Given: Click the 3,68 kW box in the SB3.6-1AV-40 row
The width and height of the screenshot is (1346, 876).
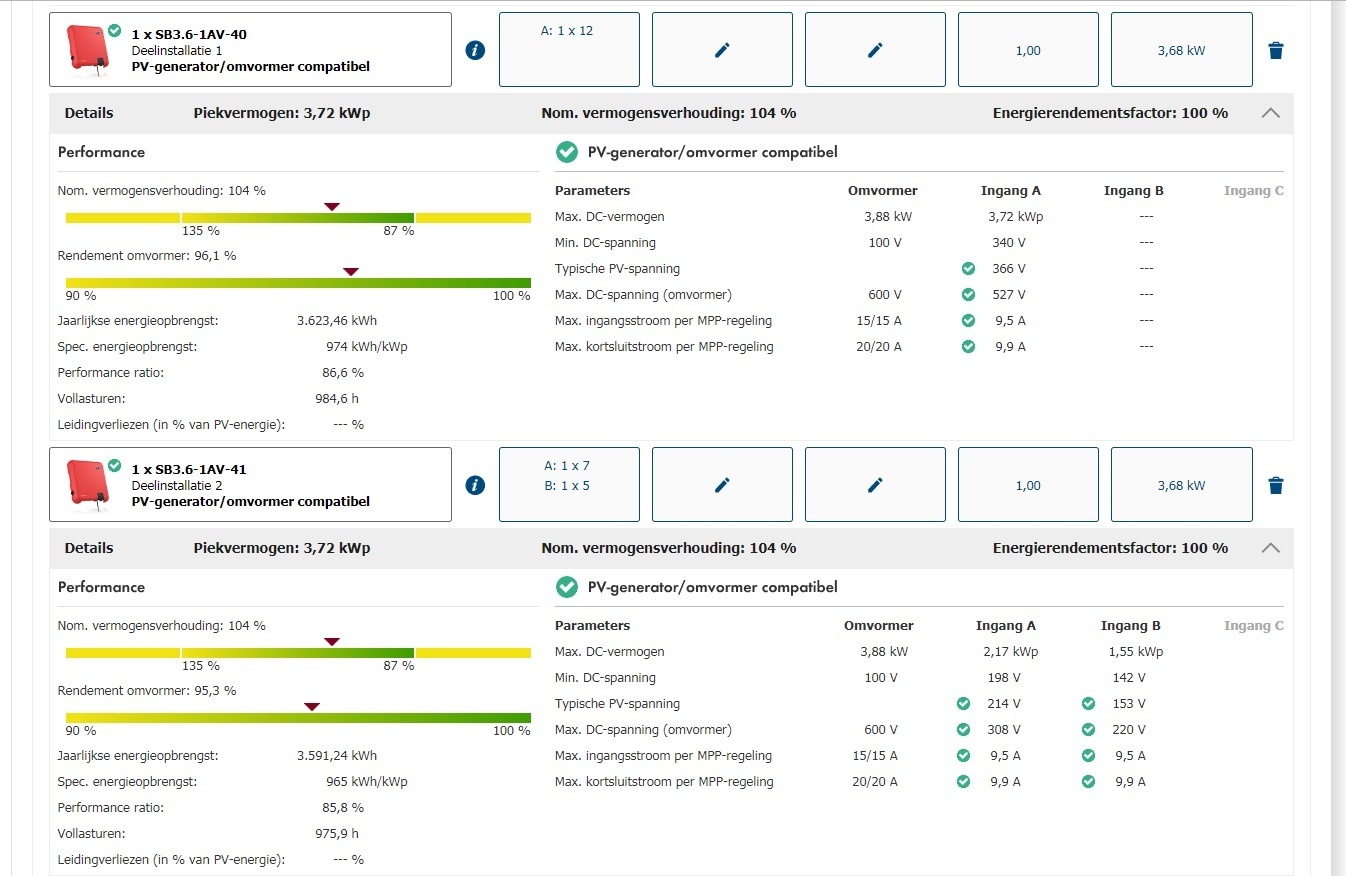Looking at the screenshot, I should pos(1181,50).
